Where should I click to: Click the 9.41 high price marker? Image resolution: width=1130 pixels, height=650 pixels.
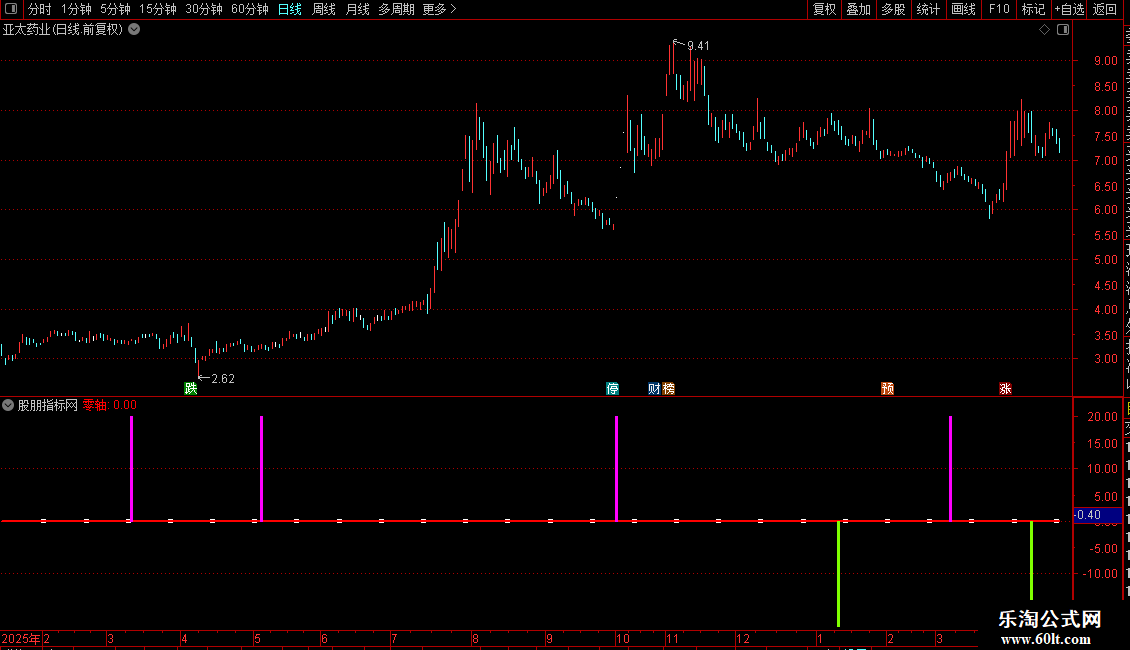(698, 46)
